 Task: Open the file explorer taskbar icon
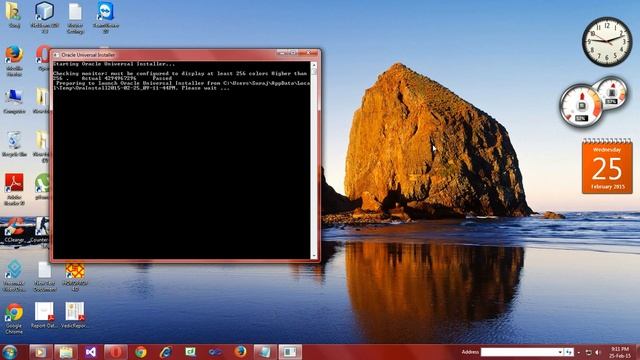tap(66, 352)
